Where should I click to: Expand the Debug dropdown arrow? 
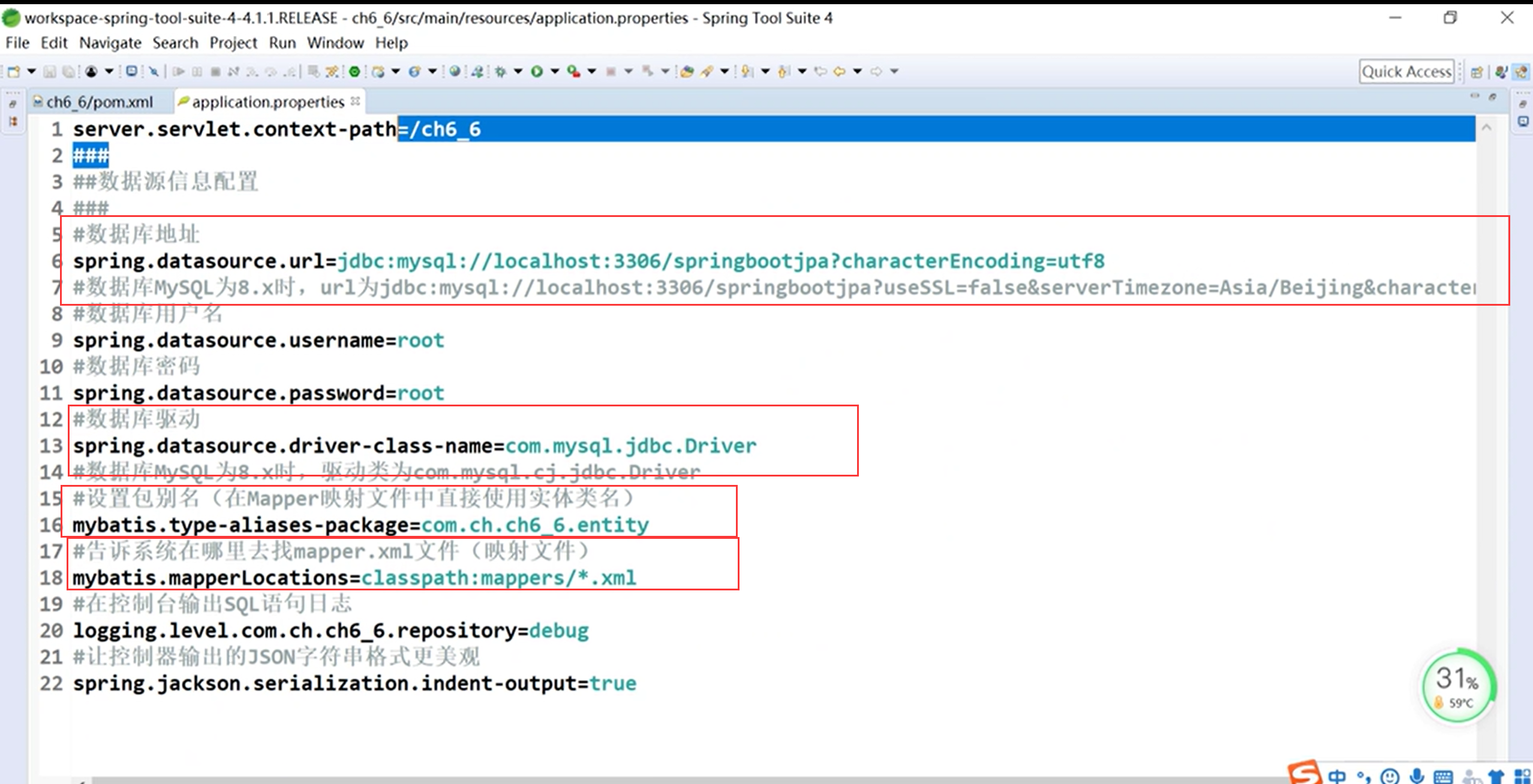(518, 71)
